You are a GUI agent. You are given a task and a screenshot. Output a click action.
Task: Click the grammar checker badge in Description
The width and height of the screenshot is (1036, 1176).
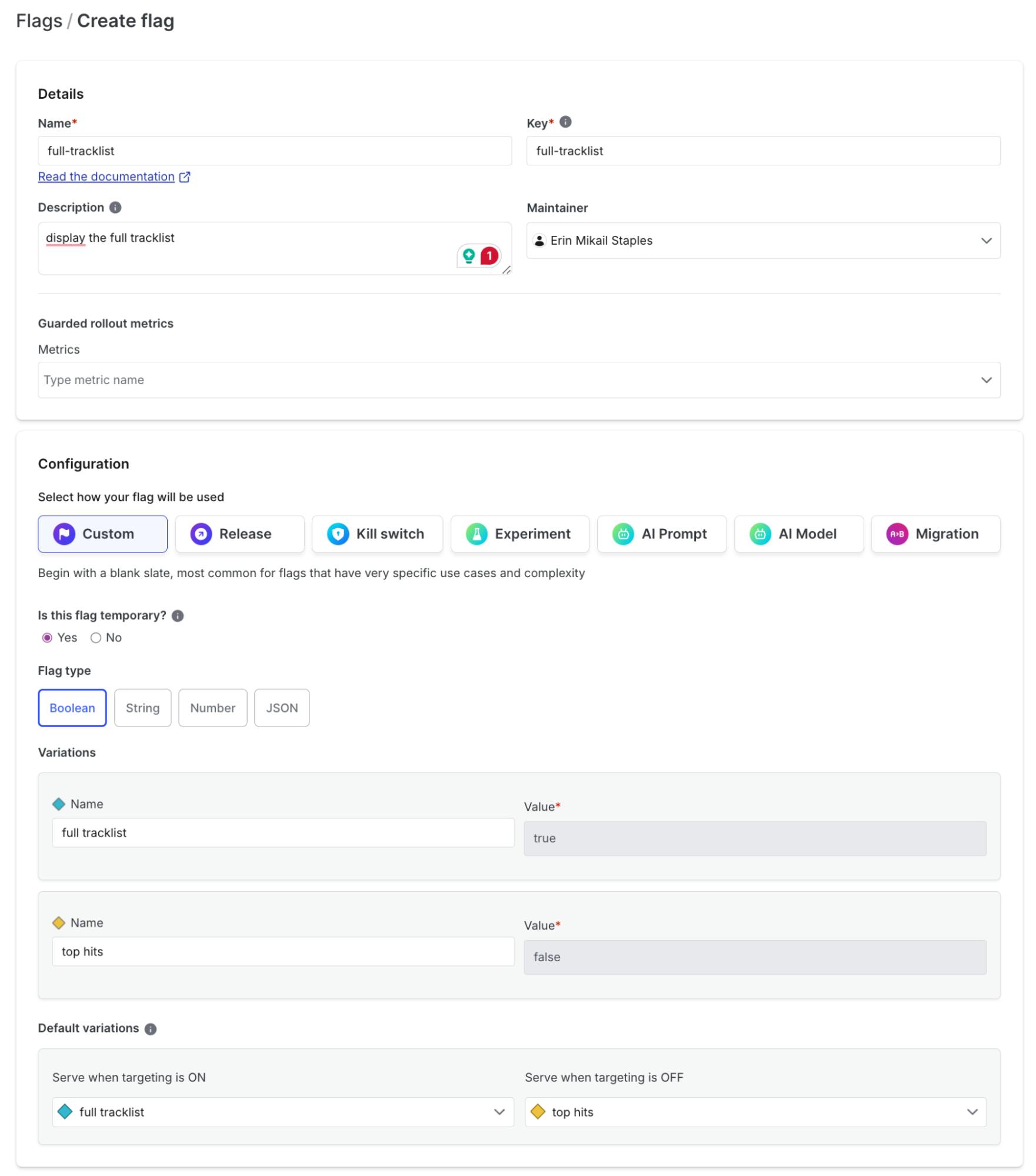pyautogui.click(x=479, y=256)
